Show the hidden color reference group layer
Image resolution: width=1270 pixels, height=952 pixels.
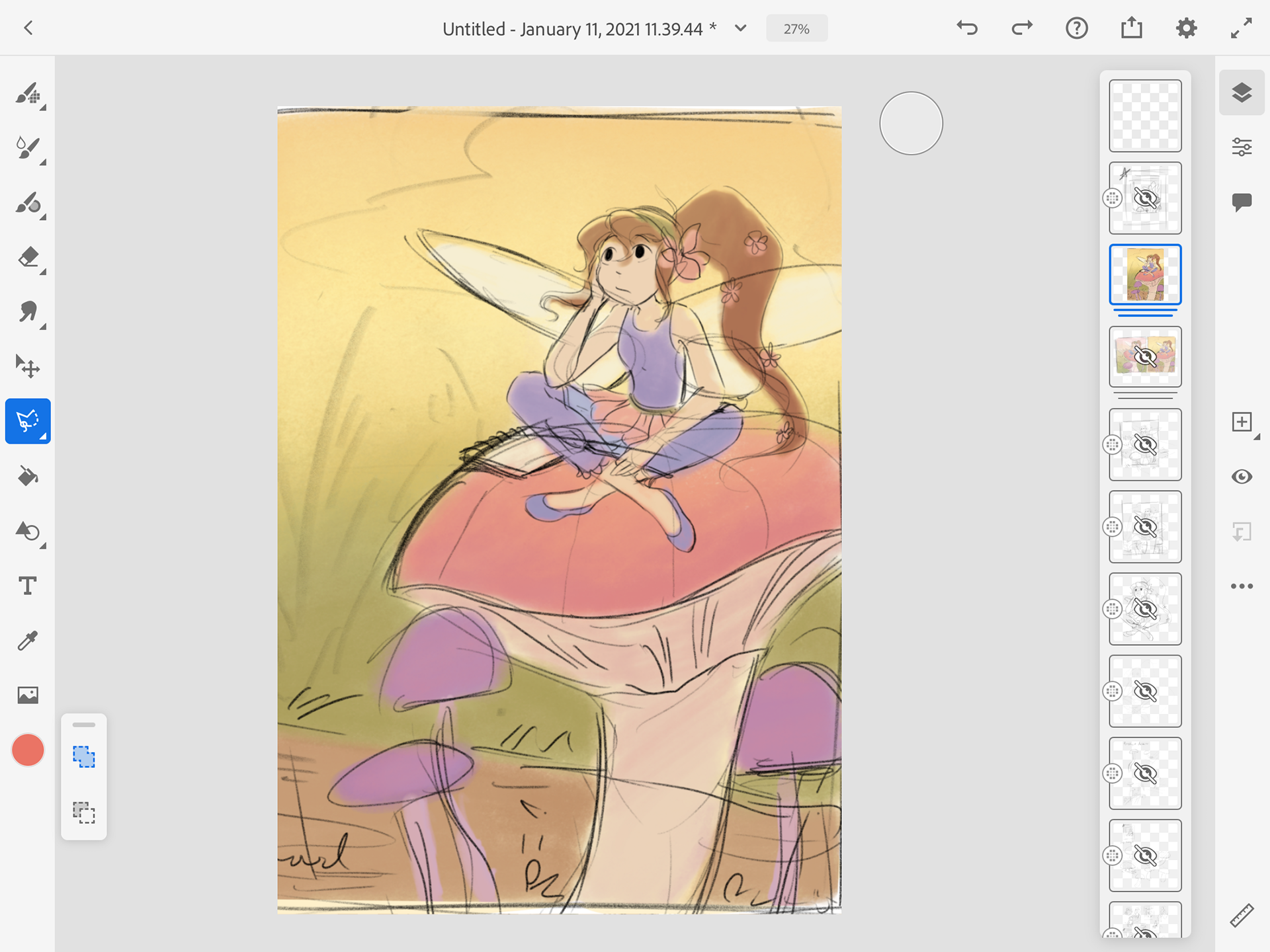(1145, 357)
